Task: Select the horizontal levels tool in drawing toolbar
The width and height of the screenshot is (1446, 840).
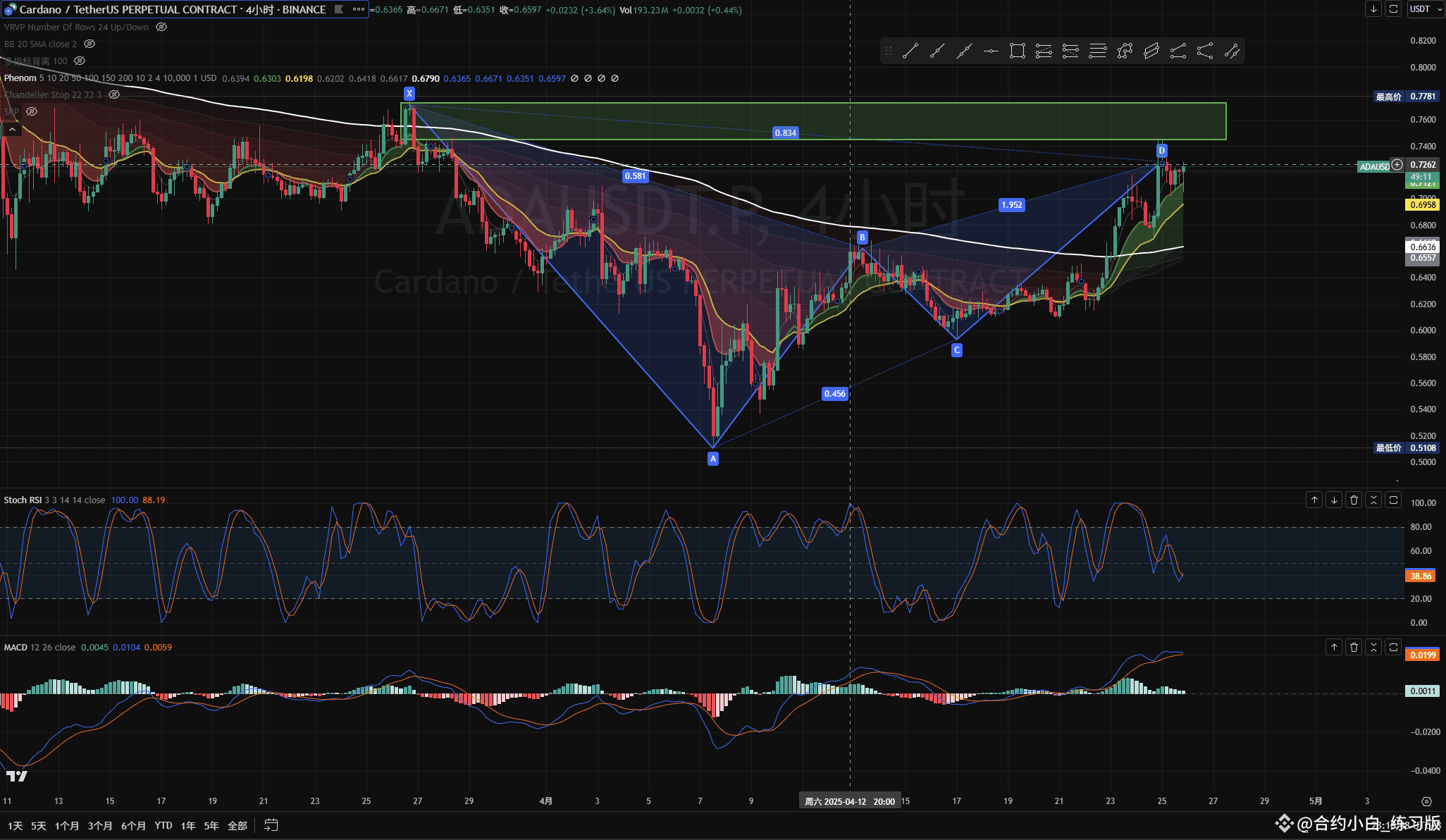Action: tap(1098, 51)
